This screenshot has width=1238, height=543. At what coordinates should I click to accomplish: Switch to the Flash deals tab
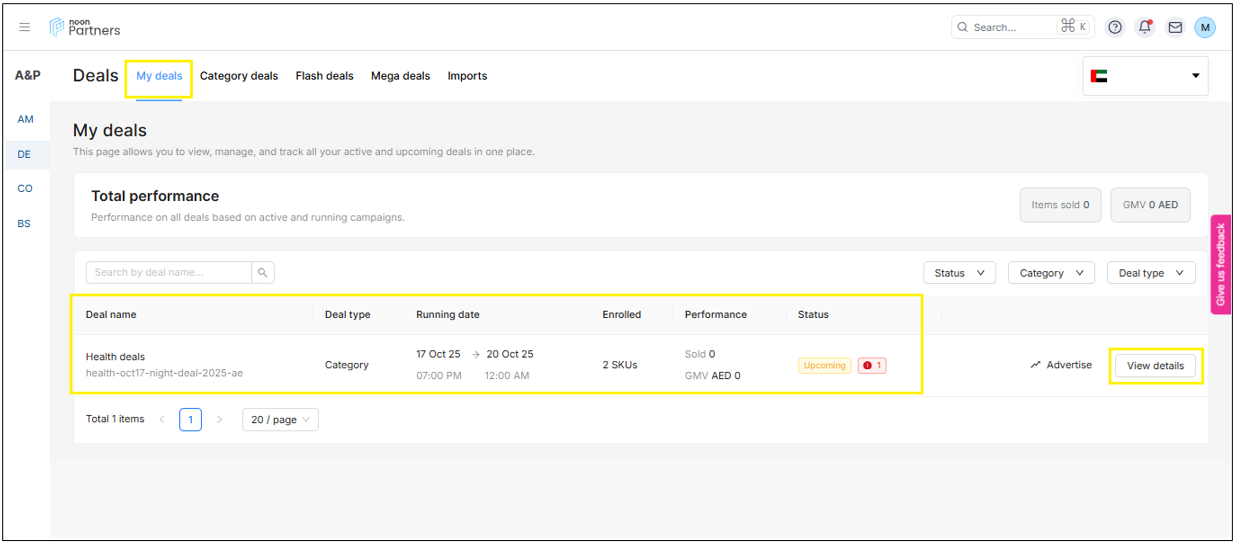pyautogui.click(x=324, y=76)
